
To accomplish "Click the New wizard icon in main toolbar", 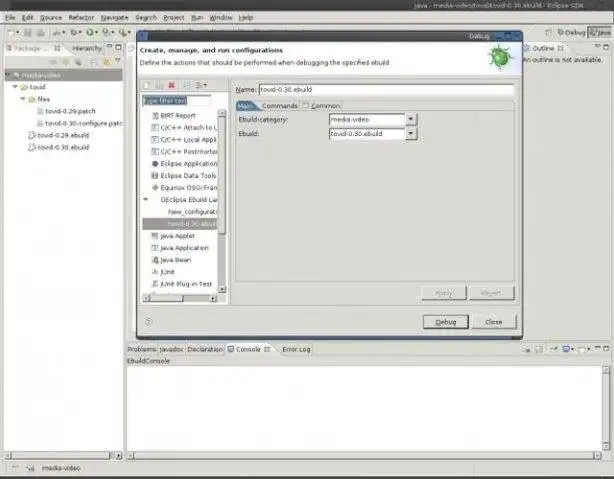I will [x=11, y=33].
